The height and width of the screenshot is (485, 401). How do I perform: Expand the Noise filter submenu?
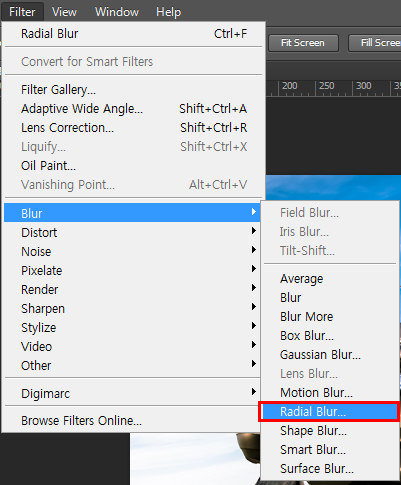click(x=132, y=251)
